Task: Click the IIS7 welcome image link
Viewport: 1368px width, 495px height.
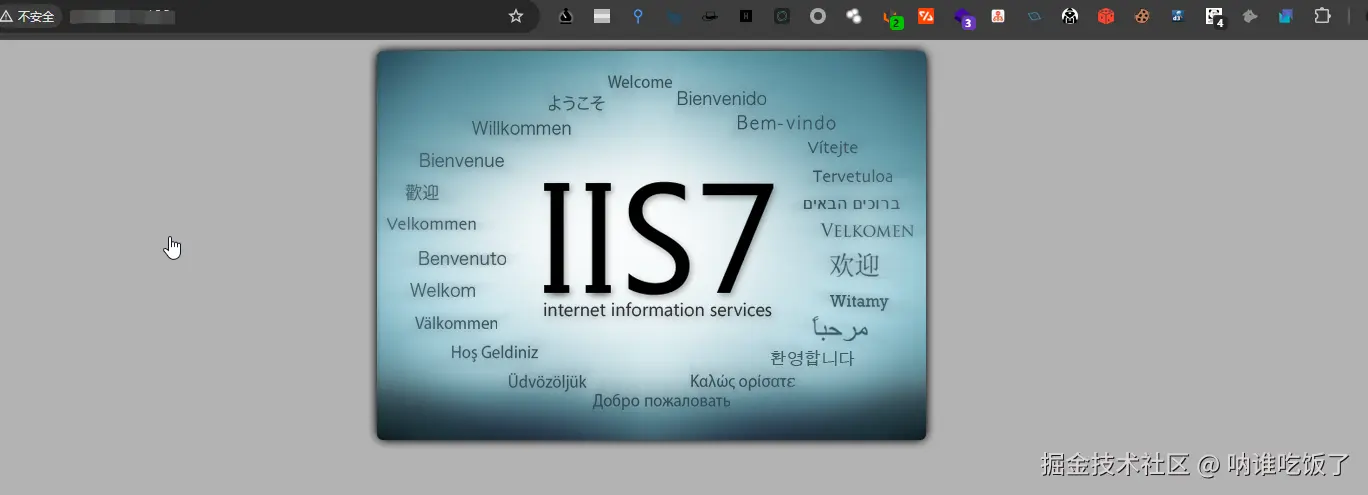Action: point(652,246)
